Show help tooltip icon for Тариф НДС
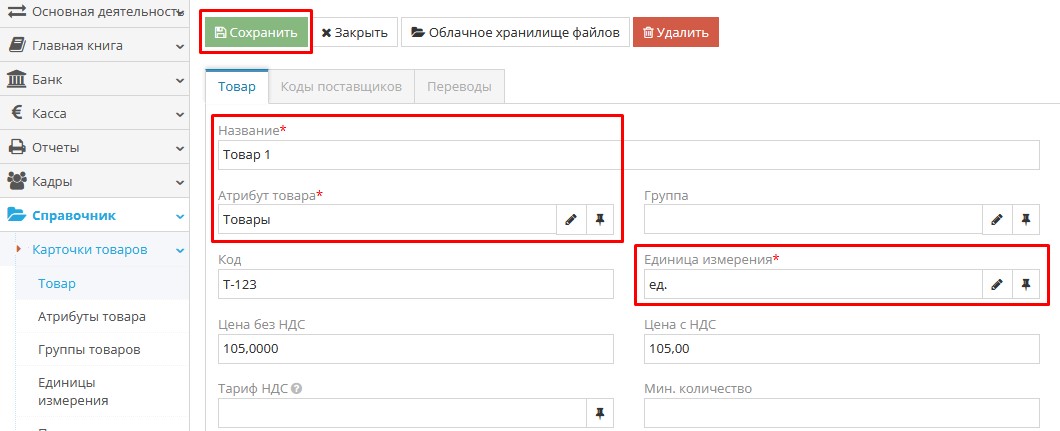 297,389
